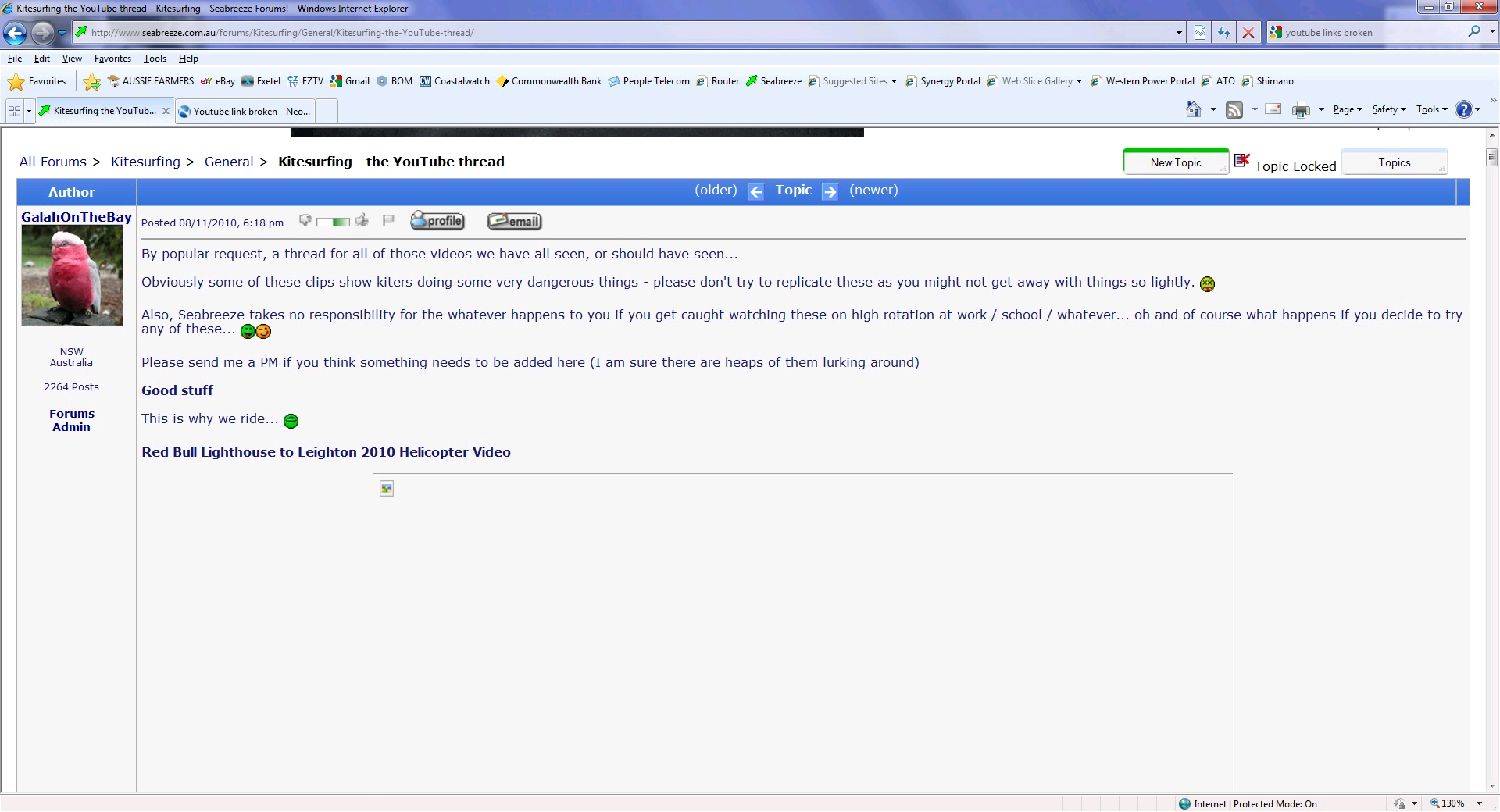1500x812 pixels.
Task: Expand the address bar history dropdown
Action: point(1180,33)
